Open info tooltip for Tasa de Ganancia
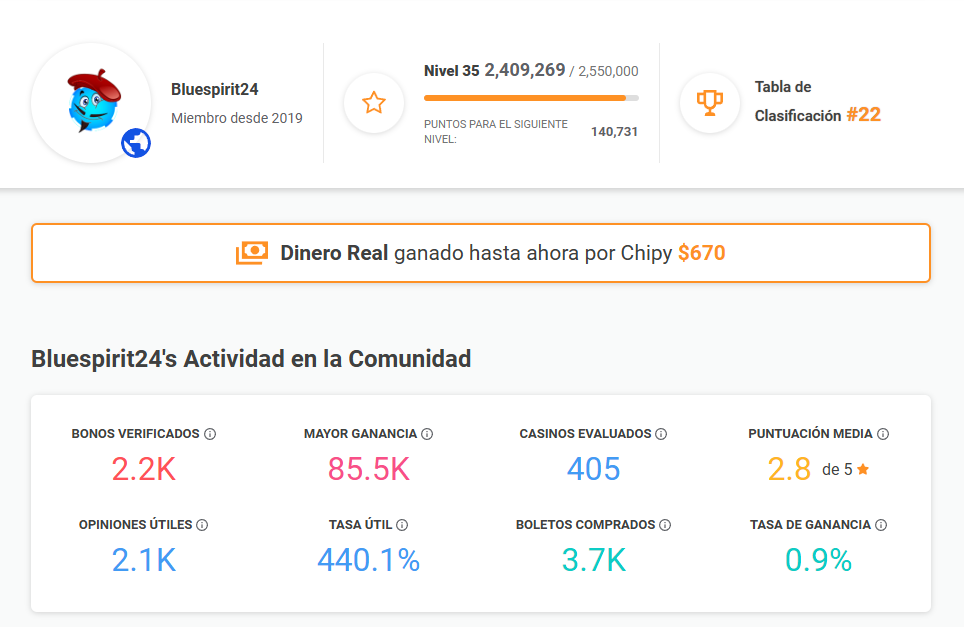 881,524
